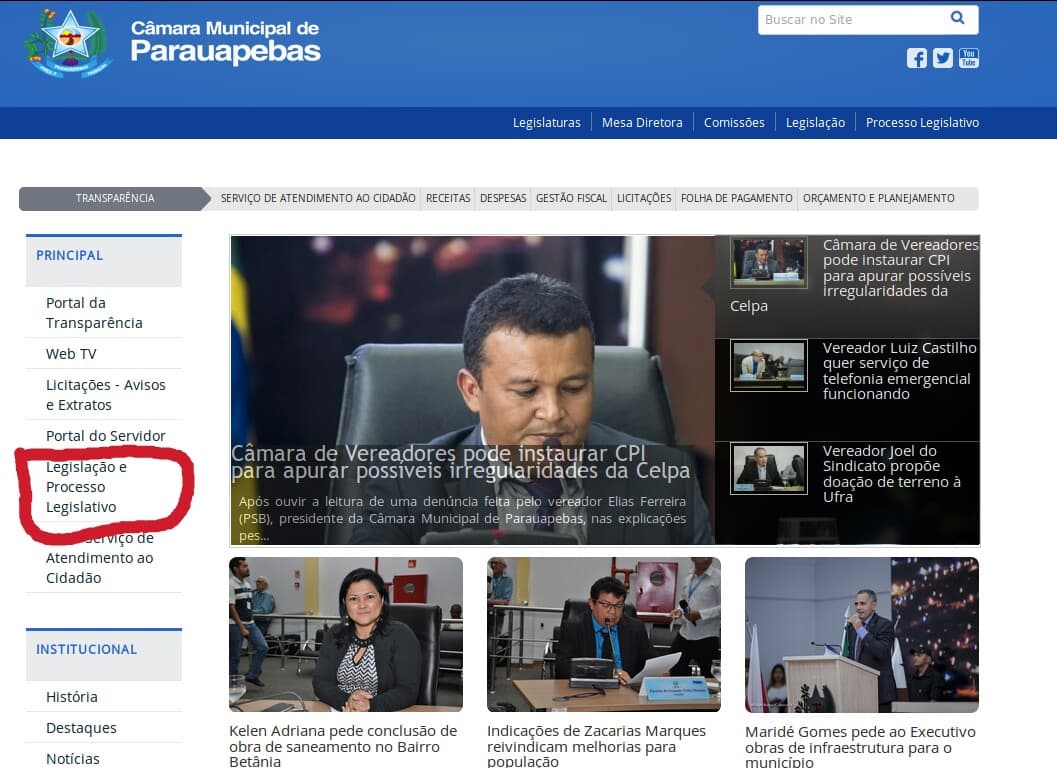Click the Câmara Municipal coat of arms logo
Viewport: 1057px width, 768px height.
pyautogui.click(x=67, y=42)
